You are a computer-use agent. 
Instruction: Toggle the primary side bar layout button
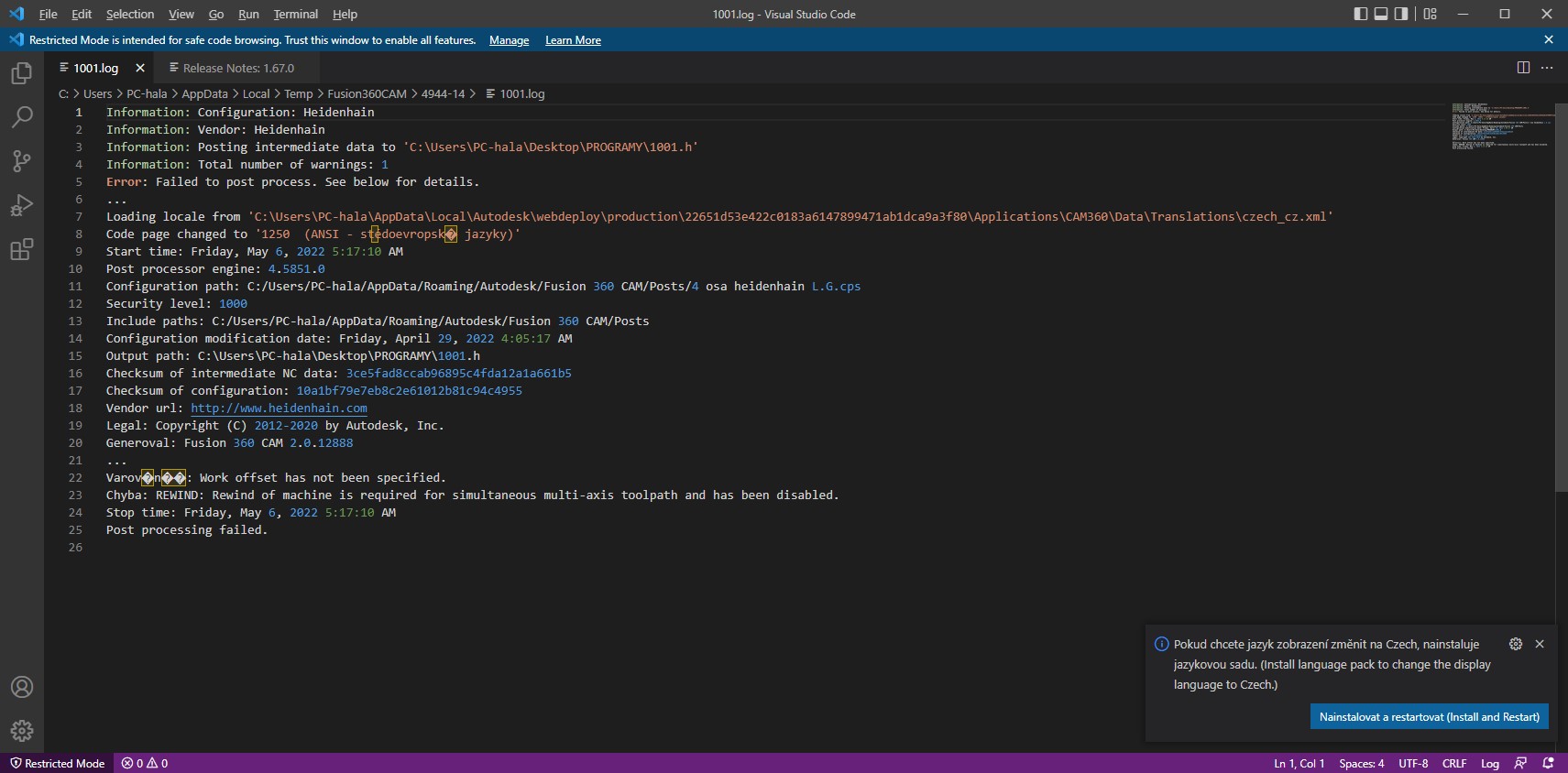coord(1361,14)
